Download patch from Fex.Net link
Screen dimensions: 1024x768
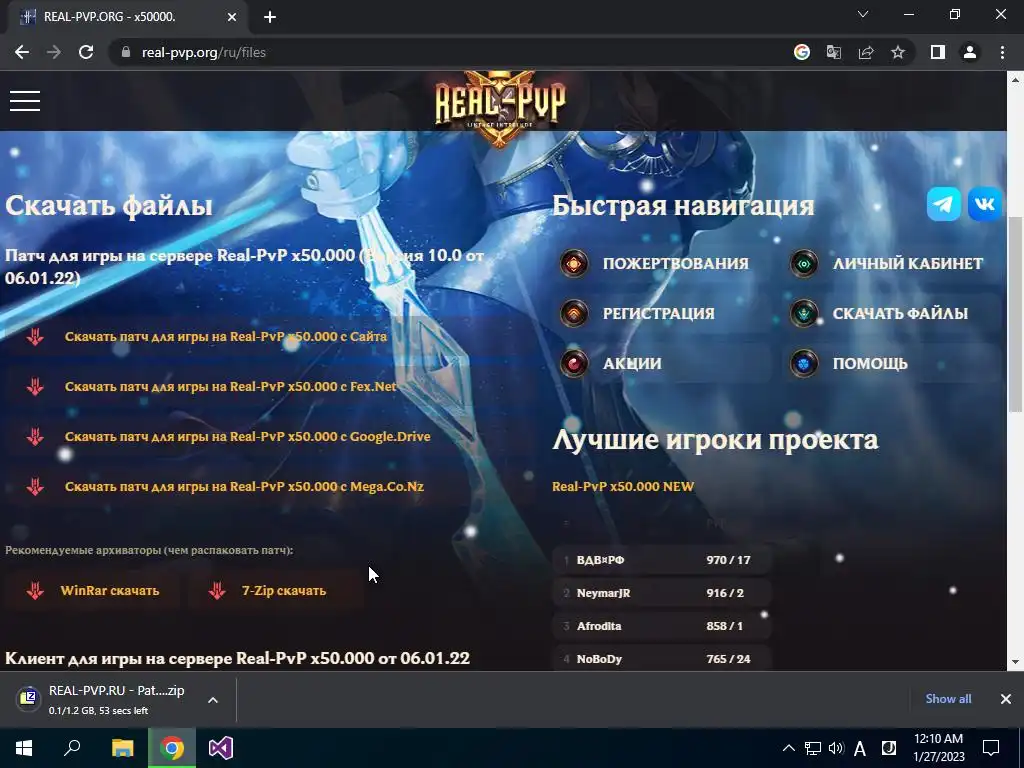pos(231,387)
